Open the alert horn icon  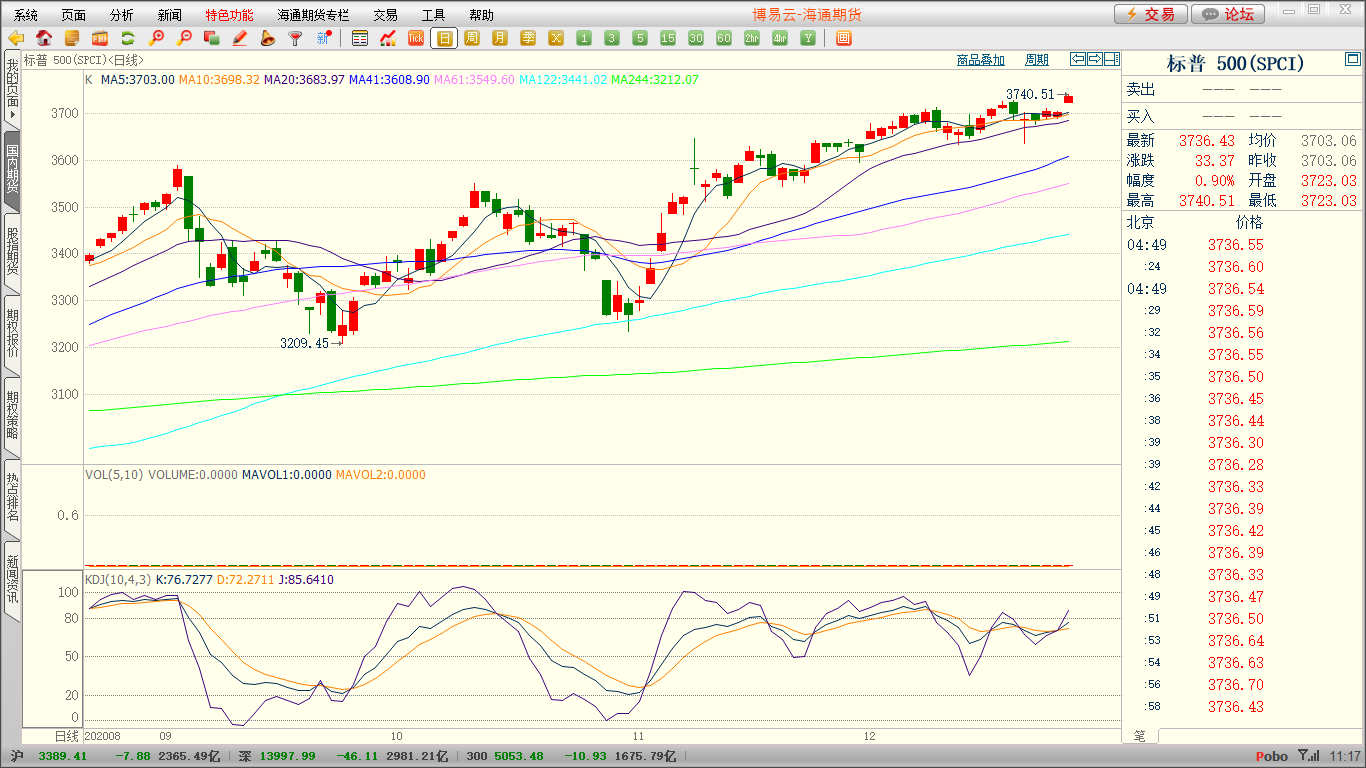[x=268, y=38]
